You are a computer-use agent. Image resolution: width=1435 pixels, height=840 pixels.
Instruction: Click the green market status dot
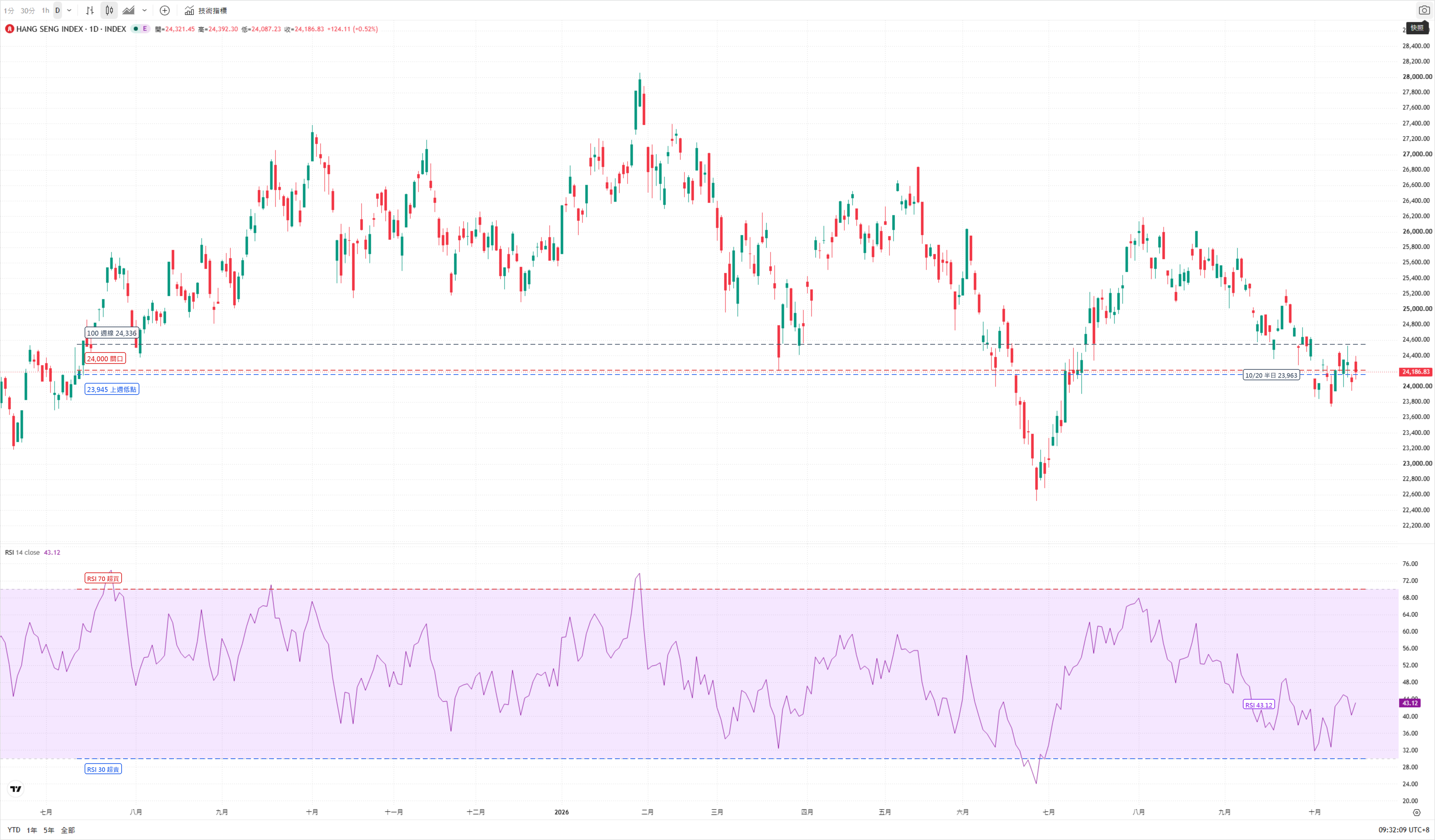pos(136,29)
